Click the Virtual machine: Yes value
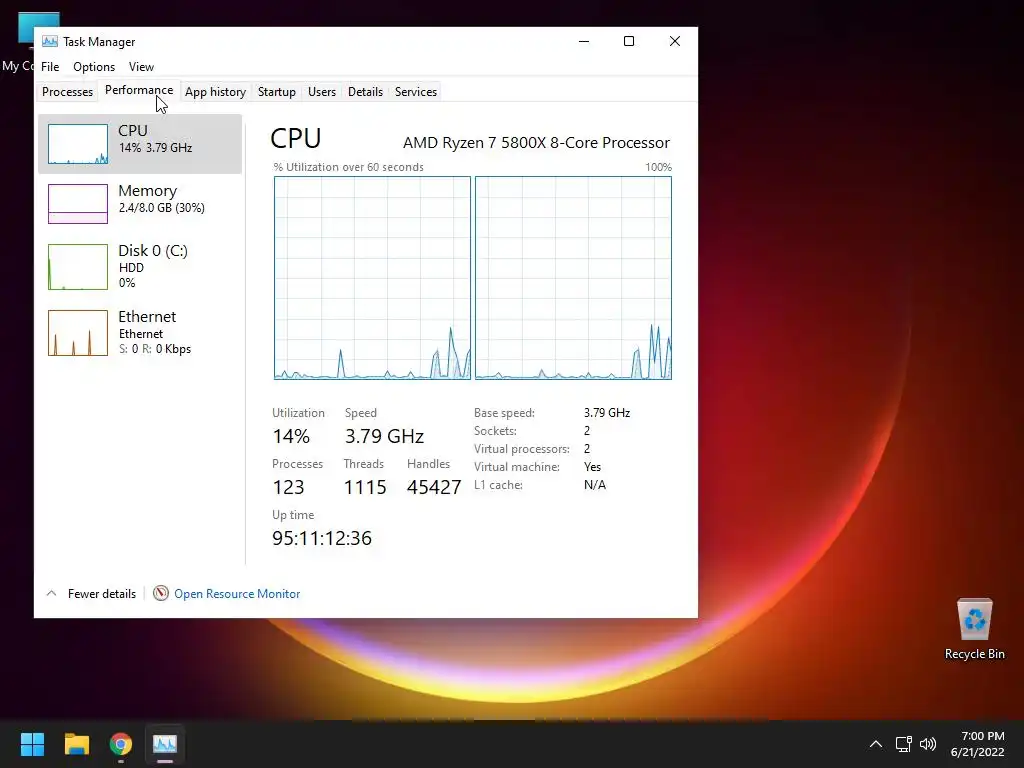Image resolution: width=1024 pixels, height=768 pixels. 592,467
